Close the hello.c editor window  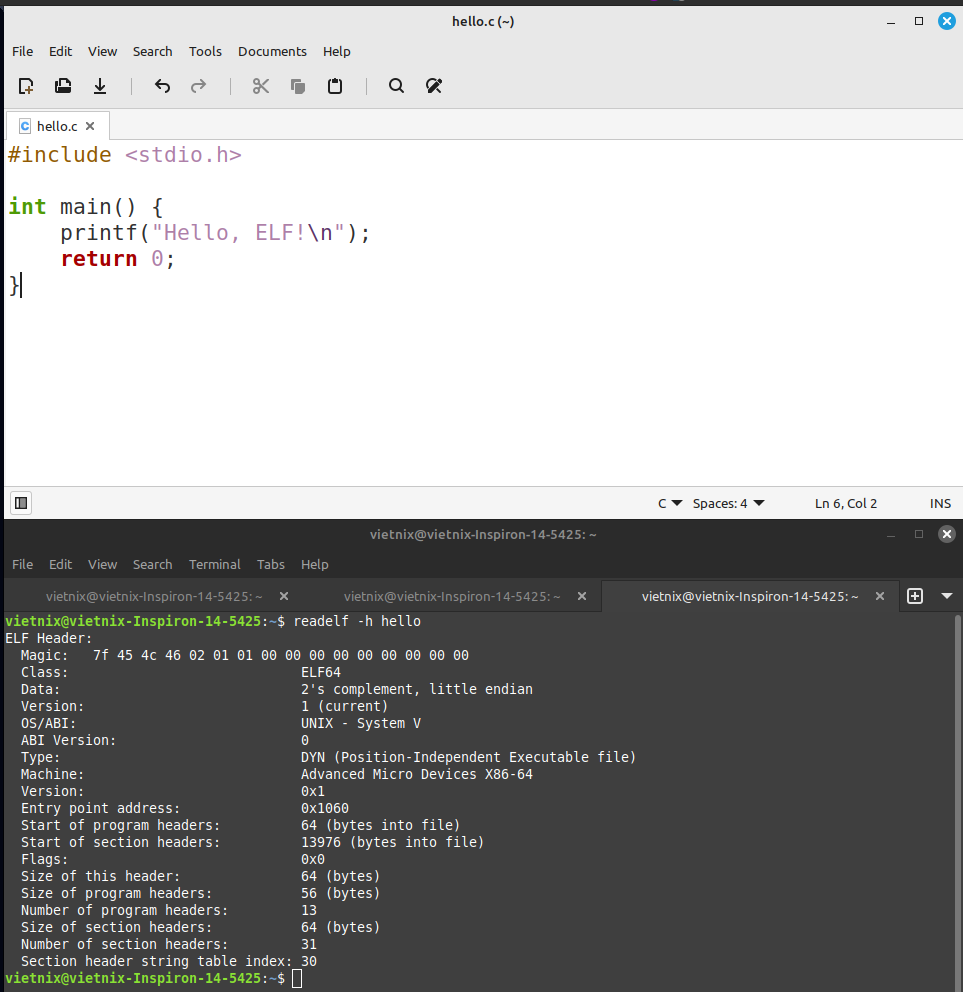coord(947,22)
